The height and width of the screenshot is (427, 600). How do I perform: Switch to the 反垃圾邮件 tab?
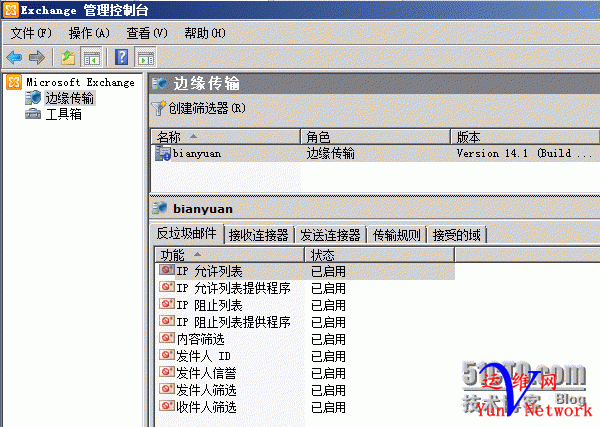click(186, 233)
